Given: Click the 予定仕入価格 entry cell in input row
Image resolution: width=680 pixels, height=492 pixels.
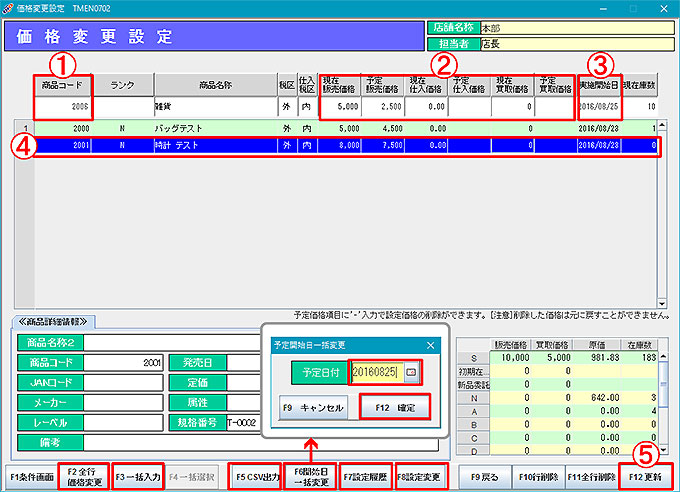Looking at the screenshot, I should tap(469, 107).
